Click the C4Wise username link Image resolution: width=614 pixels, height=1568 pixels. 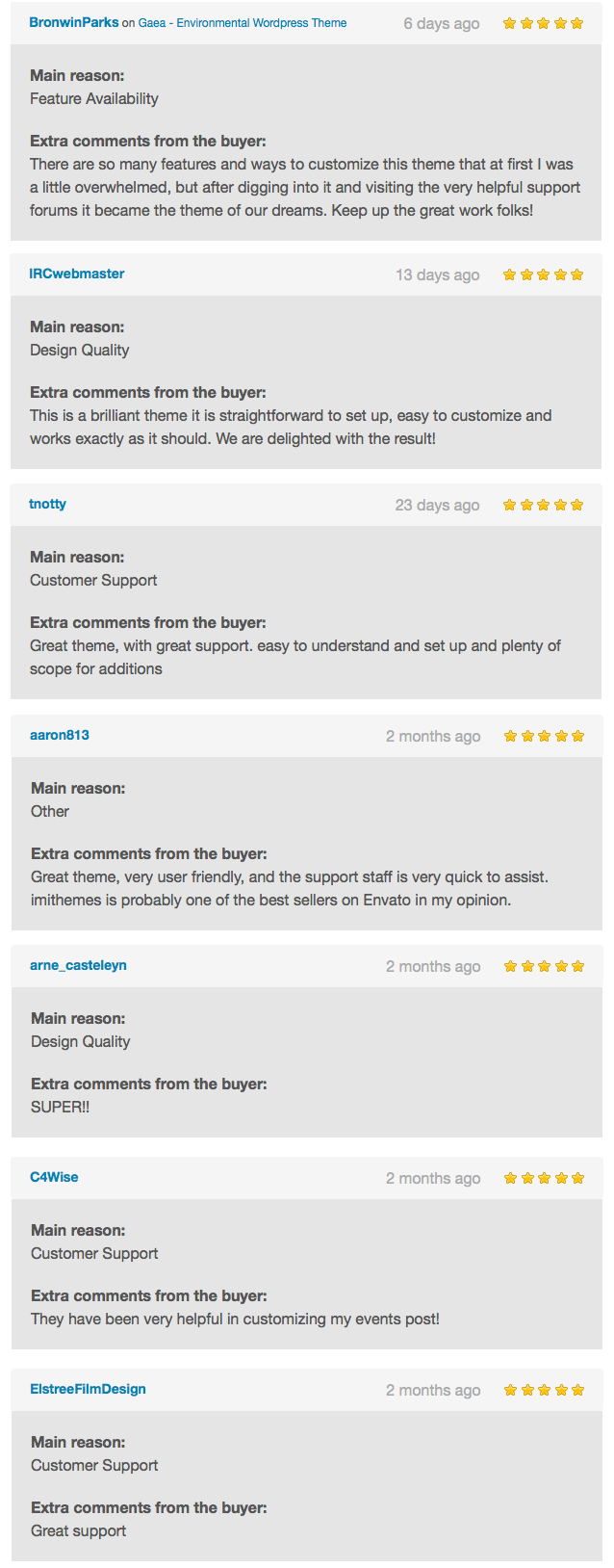click(55, 1177)
